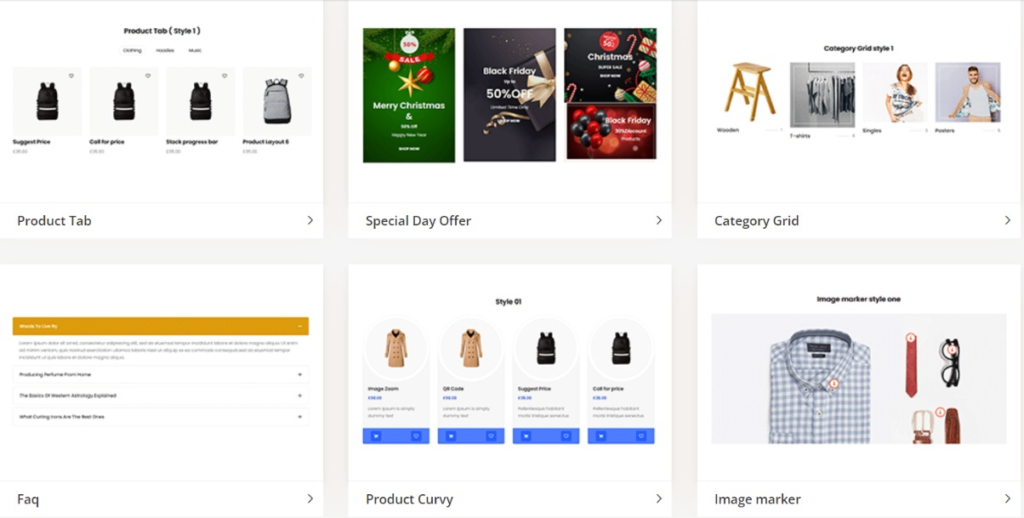
Task: Expand What Curling Irons Are The Best Ones
Action: 161,417
